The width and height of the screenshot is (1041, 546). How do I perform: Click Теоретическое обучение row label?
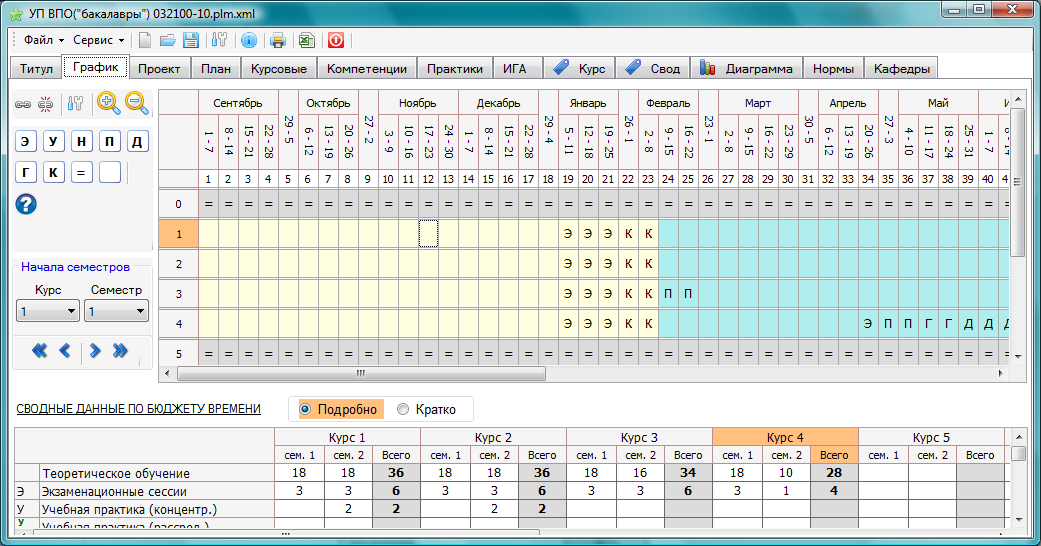pyautogui.click(x=157, y=474)
